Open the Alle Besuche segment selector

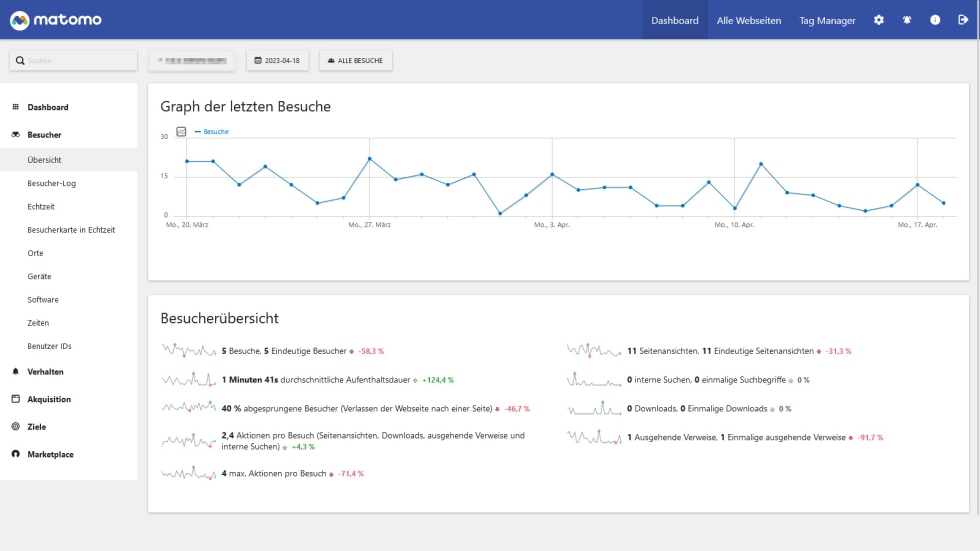tap(356, 61)
